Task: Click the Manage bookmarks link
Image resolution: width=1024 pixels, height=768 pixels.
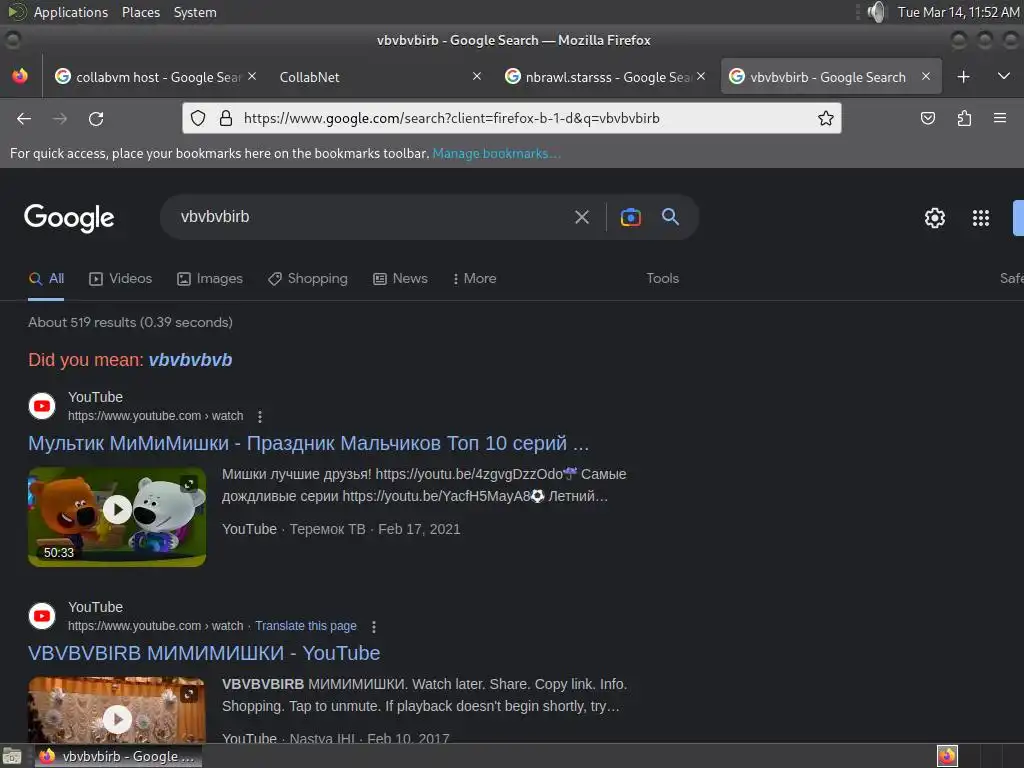Action: (x=496, y=153)
